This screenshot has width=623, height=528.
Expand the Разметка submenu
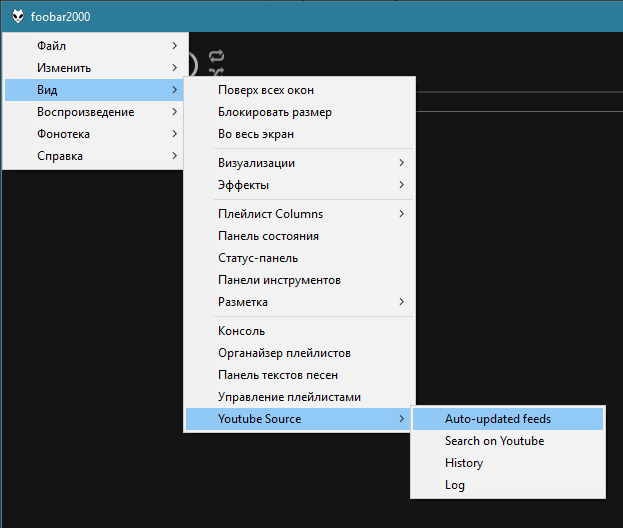[x=299, y=302]
